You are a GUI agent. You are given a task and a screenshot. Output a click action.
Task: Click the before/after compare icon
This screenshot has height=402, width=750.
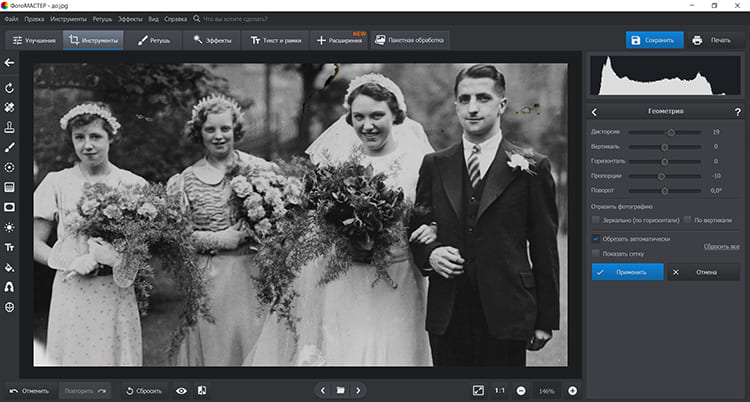(x=202, y=390)
